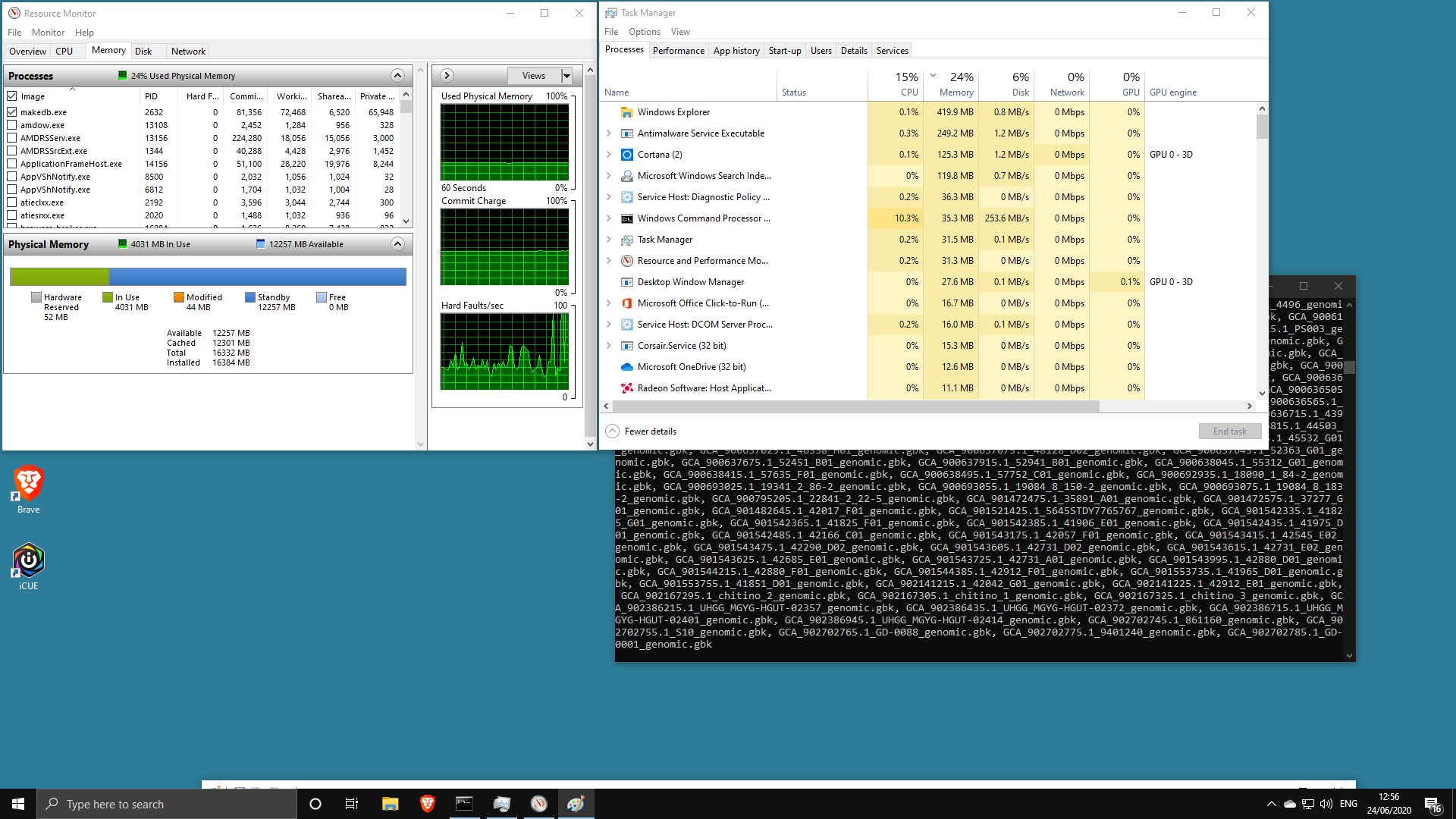The height and width of the screenshot is (819, 1456).
Task: Click the Antimalware Service Executable icon
Action: point(626,133)
